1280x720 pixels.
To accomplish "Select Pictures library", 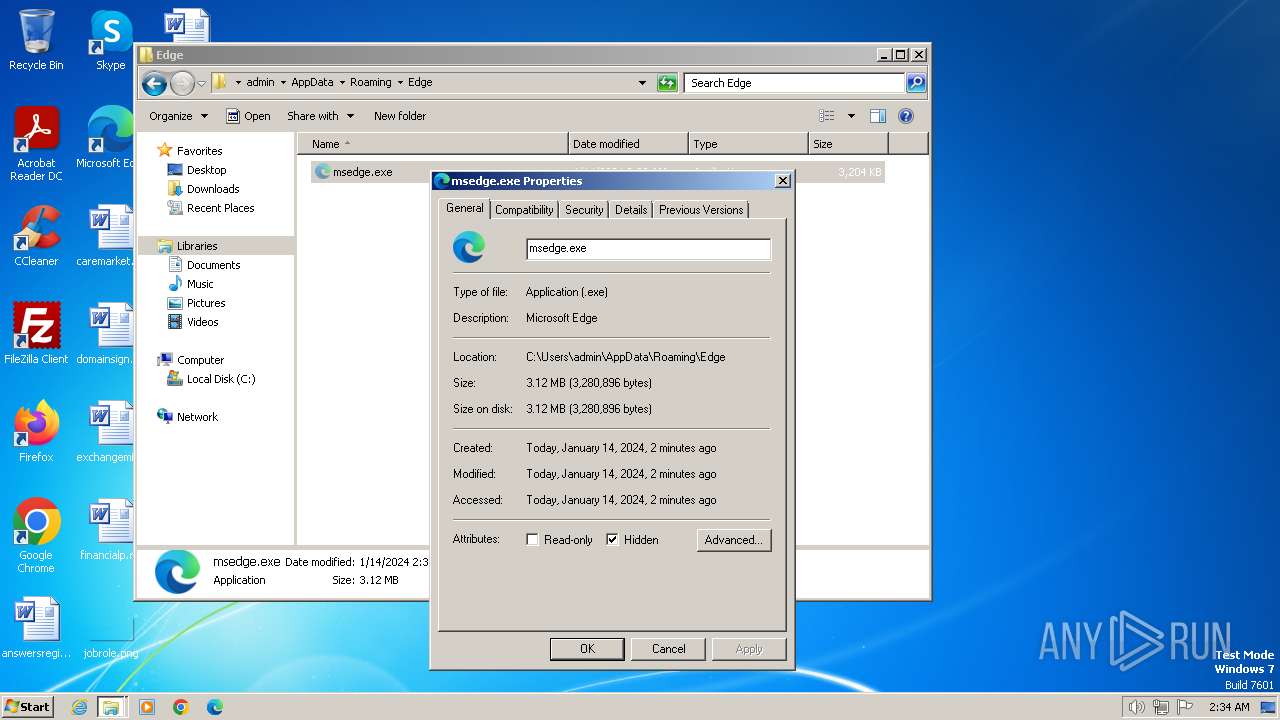I will click(206, 303).
